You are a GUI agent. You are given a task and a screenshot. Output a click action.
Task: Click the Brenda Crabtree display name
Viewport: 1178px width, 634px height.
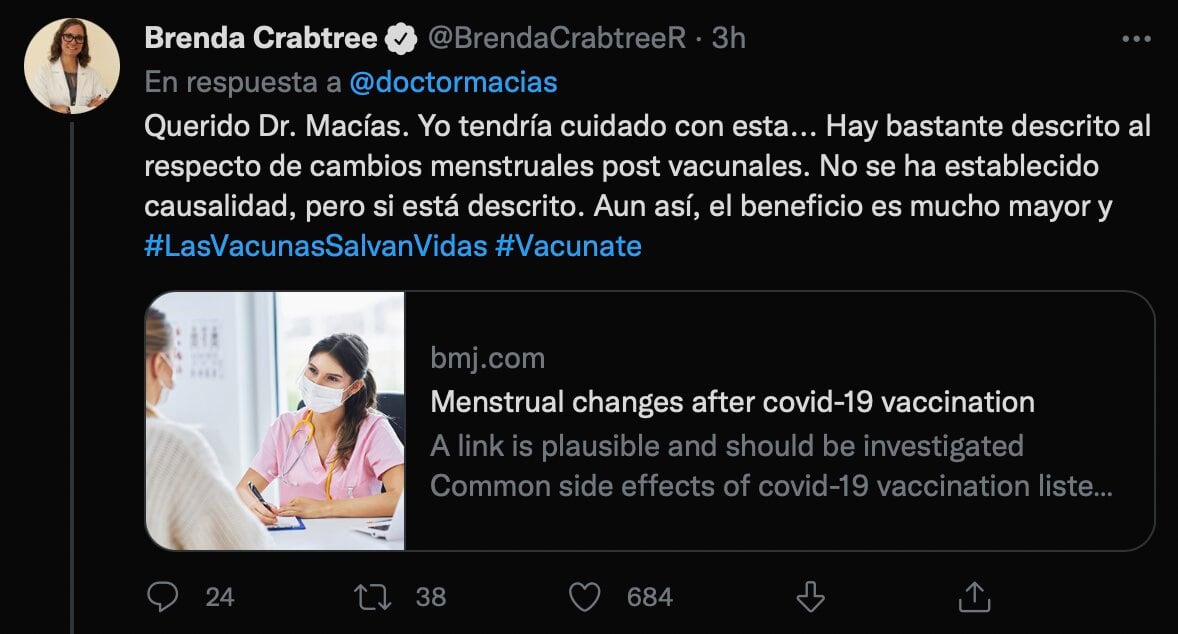tap(260, 39)
